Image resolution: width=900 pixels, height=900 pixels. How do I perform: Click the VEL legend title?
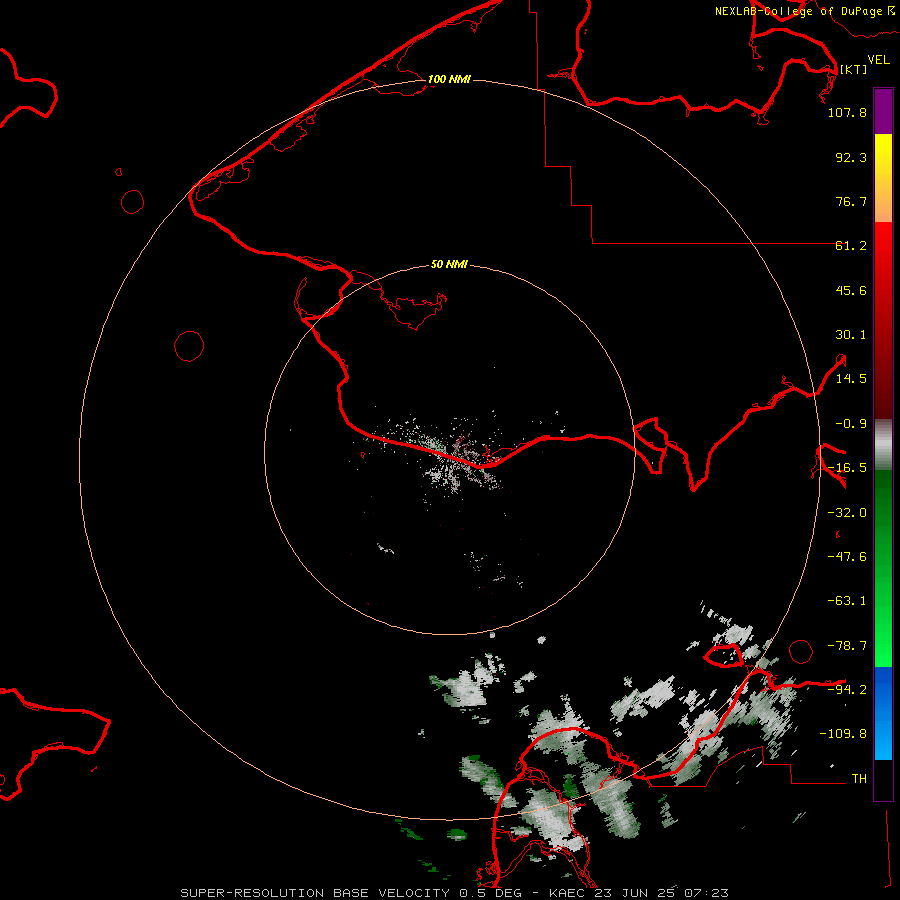coord(878,60)
